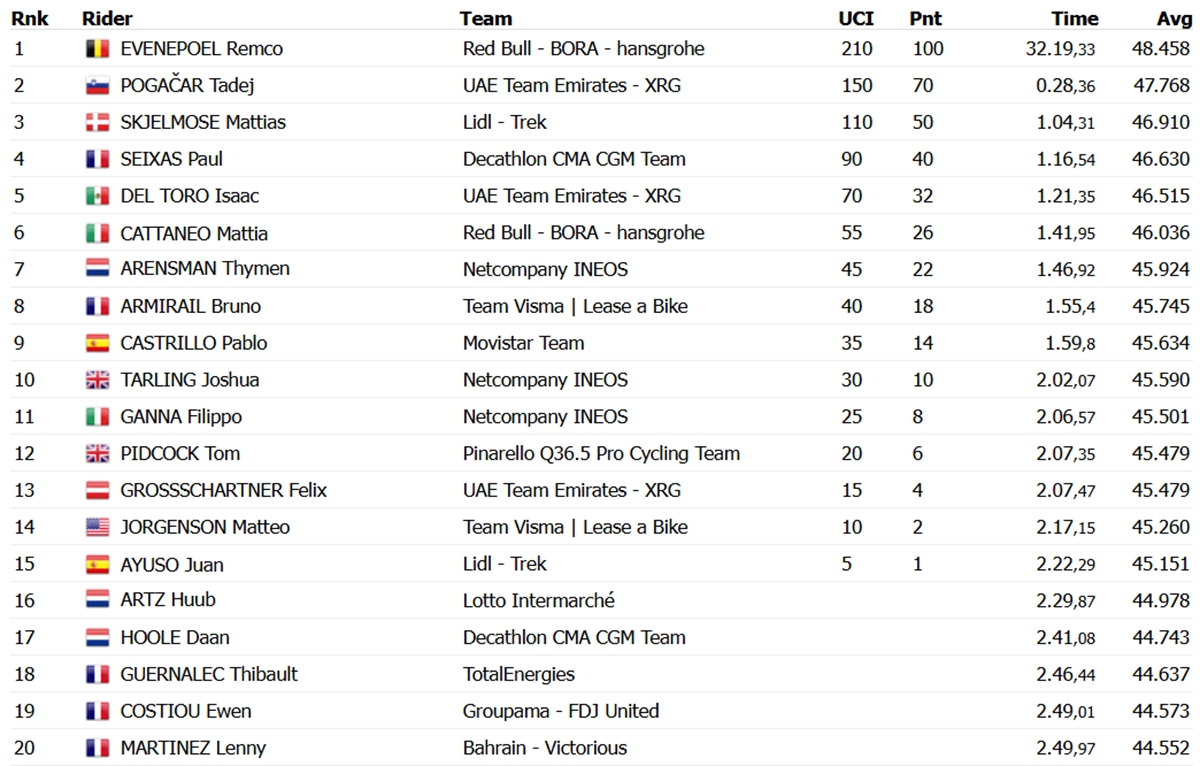Open TotalEnergies team link
The width and height of the screenshot is (1200, 766).
(519, 675)
